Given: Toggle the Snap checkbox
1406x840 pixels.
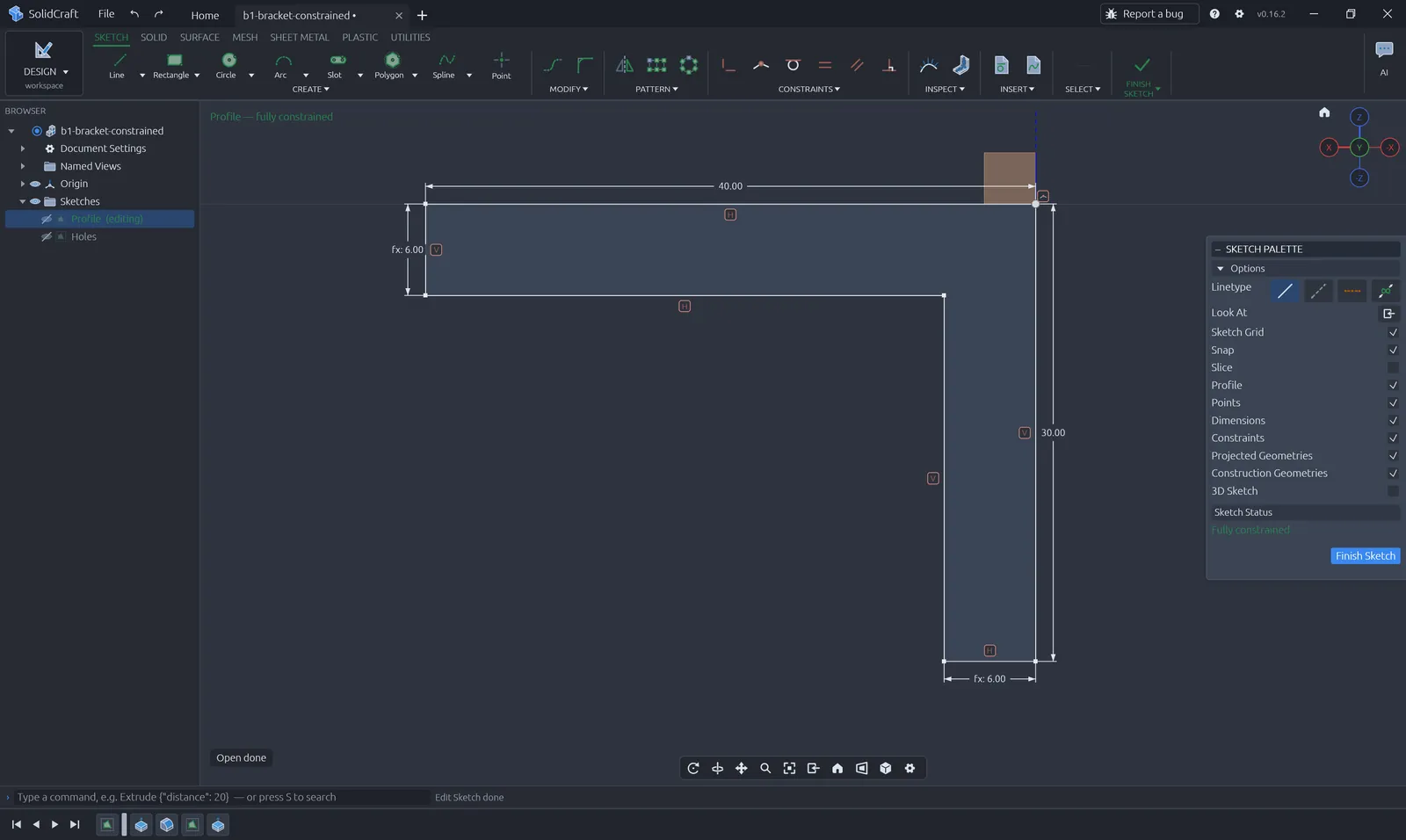Looking at the screenshot, I should pos(1393,350).
